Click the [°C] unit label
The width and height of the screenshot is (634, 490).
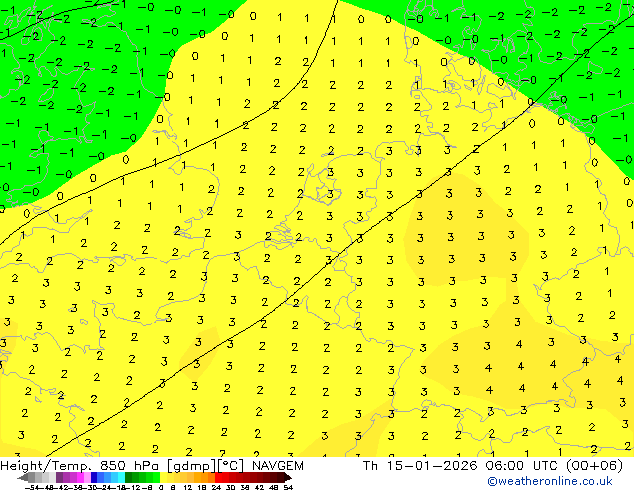[x=230, y=466]
